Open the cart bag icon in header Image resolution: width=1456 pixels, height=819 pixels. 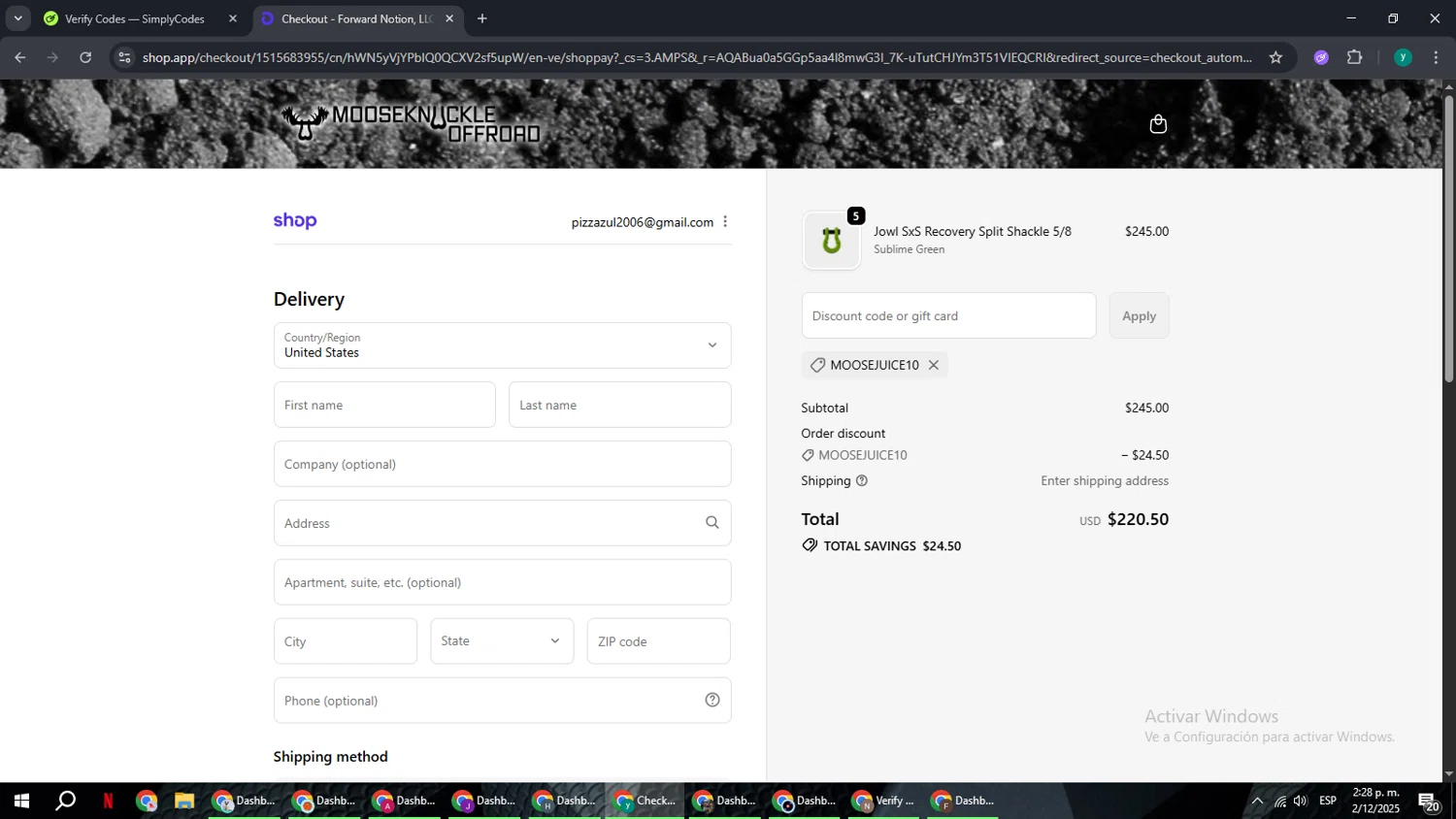point(1157,124)
